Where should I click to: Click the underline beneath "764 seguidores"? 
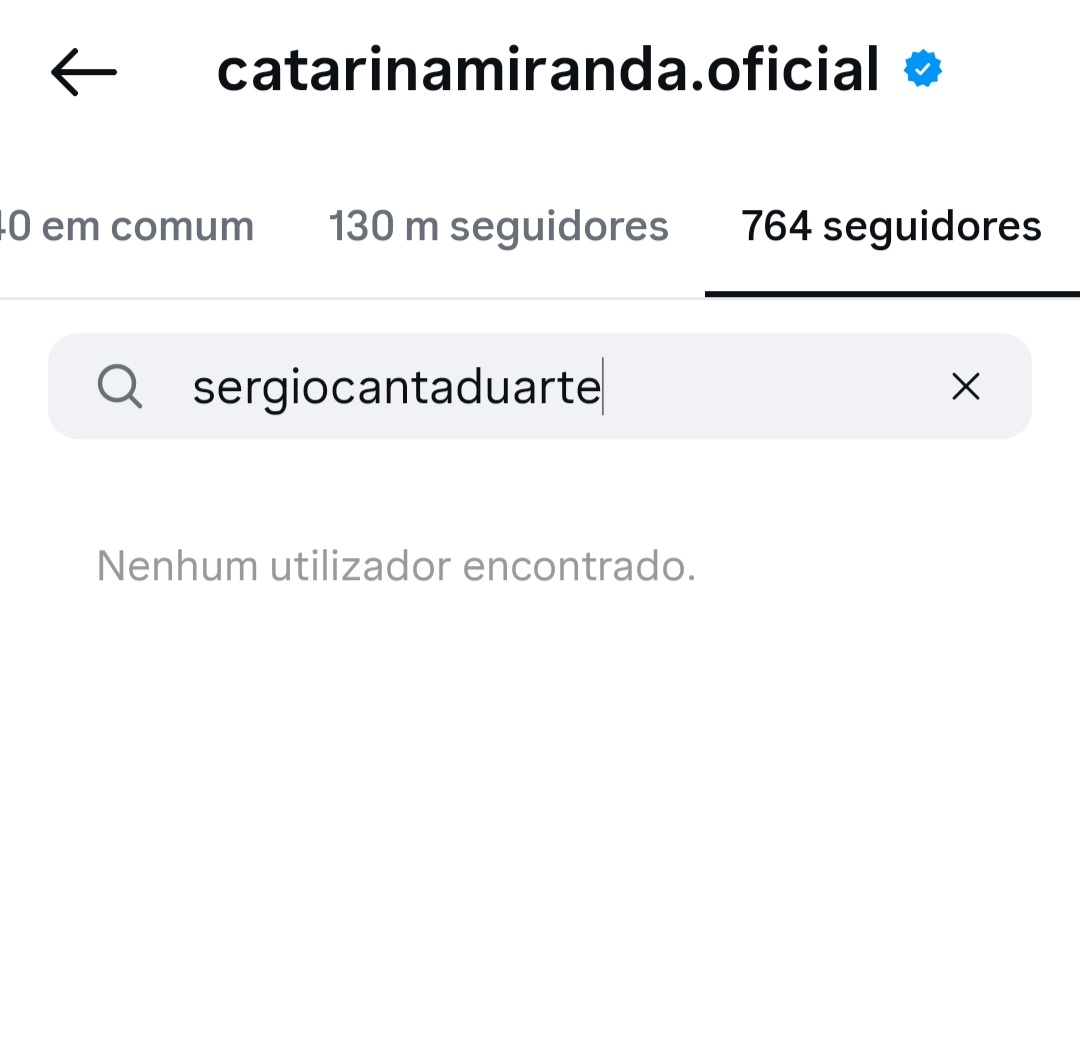coord(891,294)
